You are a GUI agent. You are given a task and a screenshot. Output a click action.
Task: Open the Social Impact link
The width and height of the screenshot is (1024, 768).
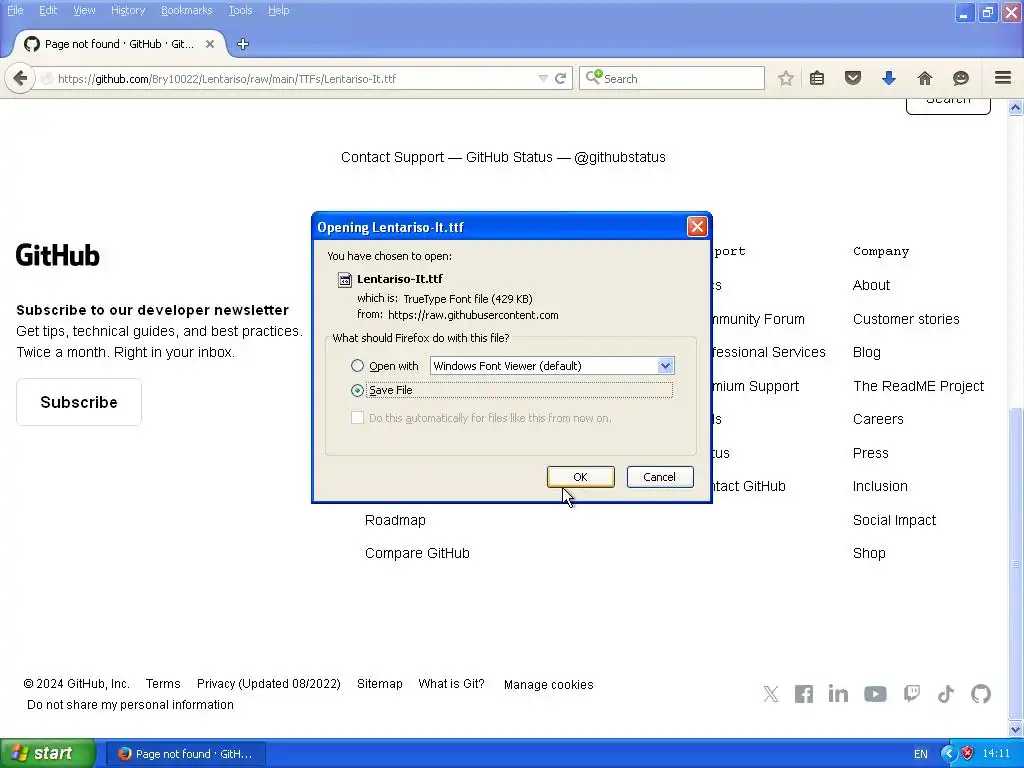[894, 520]
